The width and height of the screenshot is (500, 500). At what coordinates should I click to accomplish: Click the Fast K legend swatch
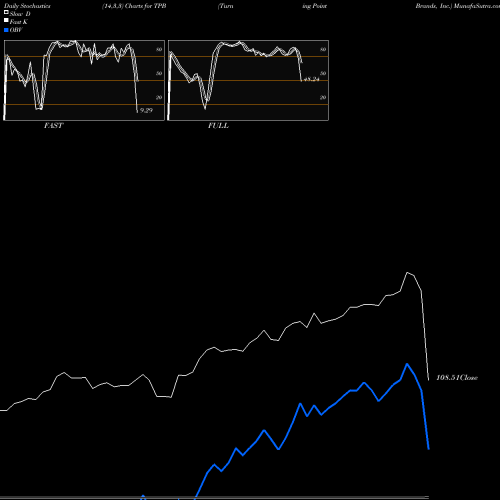(6, 21)
